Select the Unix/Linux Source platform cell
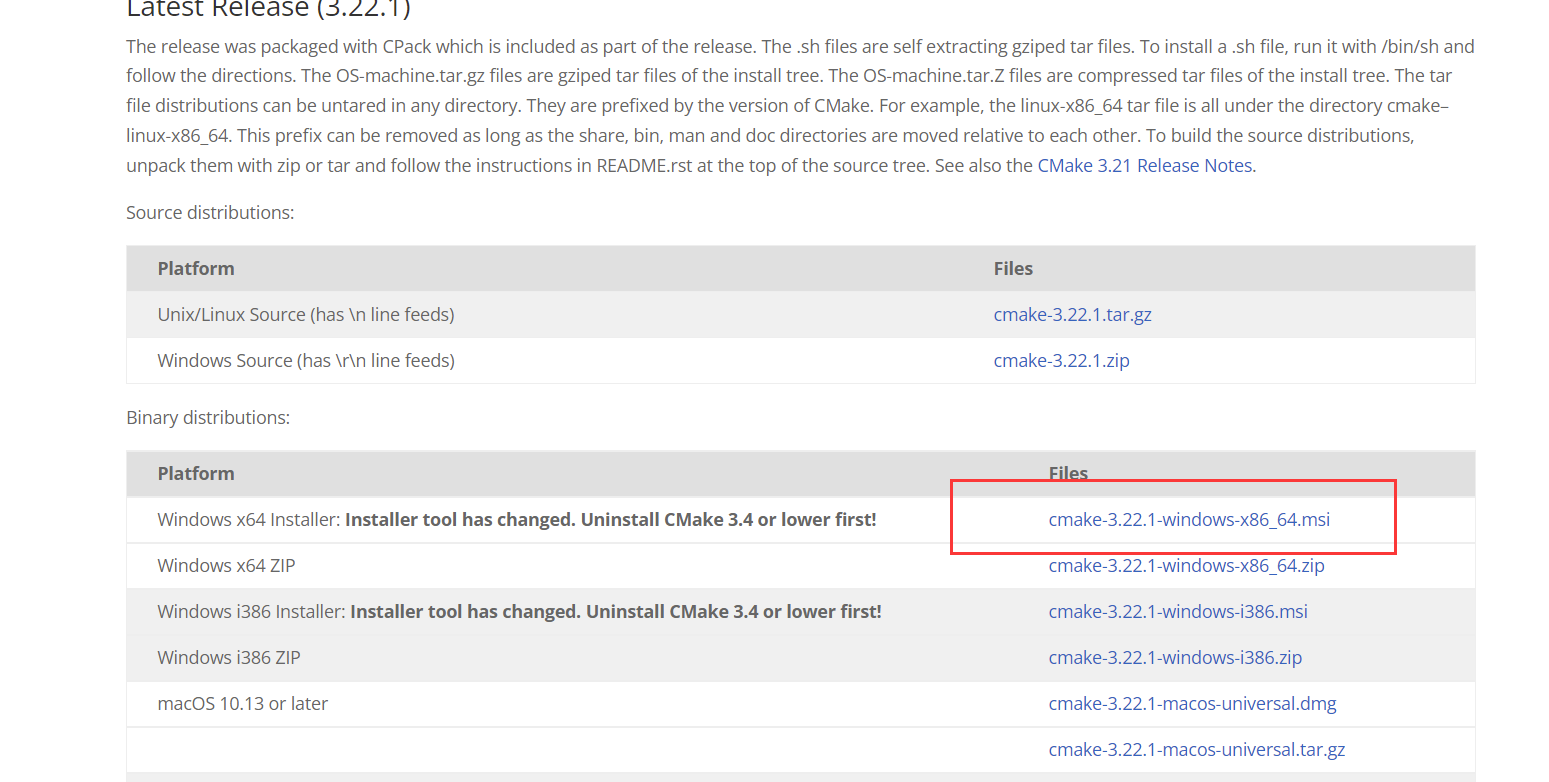1549x782 pixels. point(306,315)
